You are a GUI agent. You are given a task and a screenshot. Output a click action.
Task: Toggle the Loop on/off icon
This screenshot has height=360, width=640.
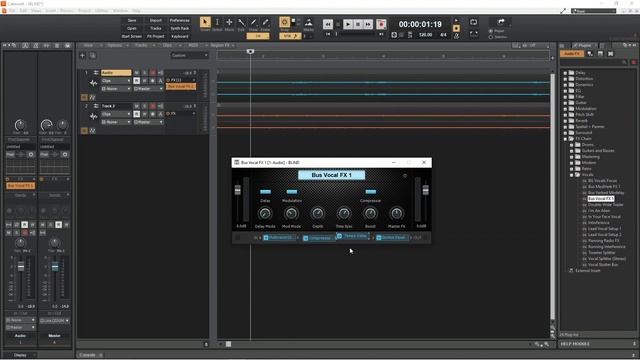(x=473, y=22)
